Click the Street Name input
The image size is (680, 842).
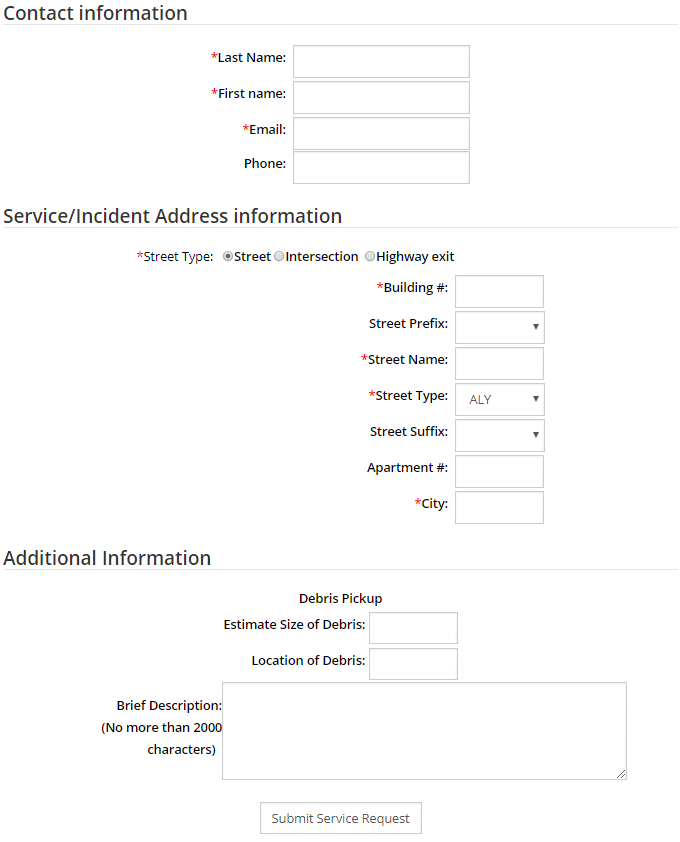[499, 363]
